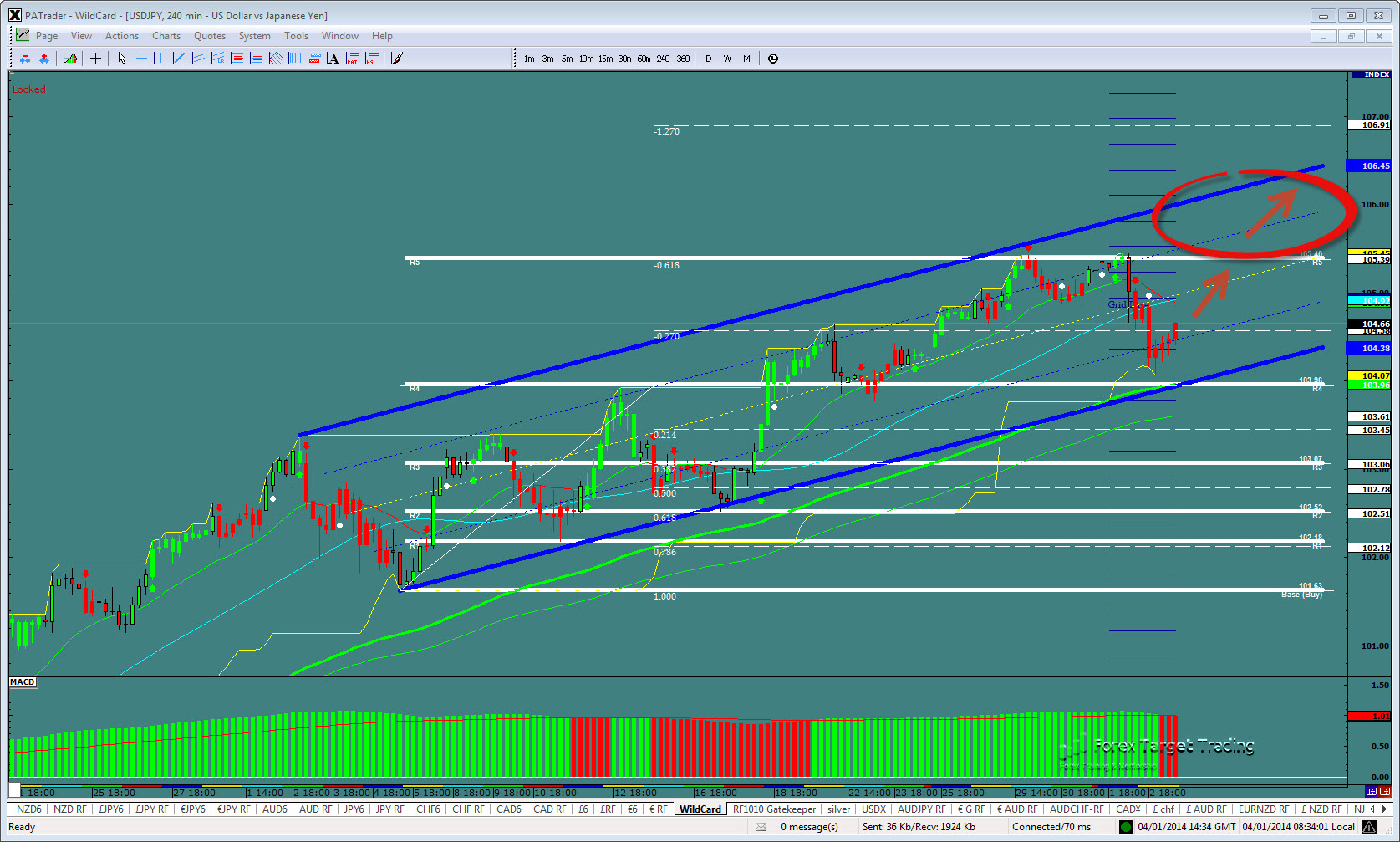
Task: Select the 360 minute timeframe
Action: click(683, 59)
